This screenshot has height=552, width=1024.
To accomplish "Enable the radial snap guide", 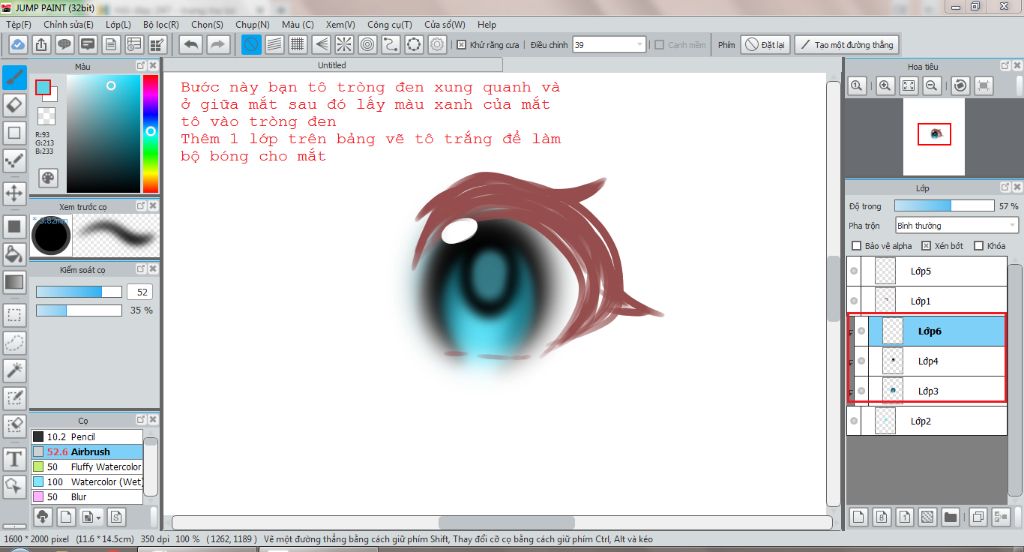I will [344, 44].
